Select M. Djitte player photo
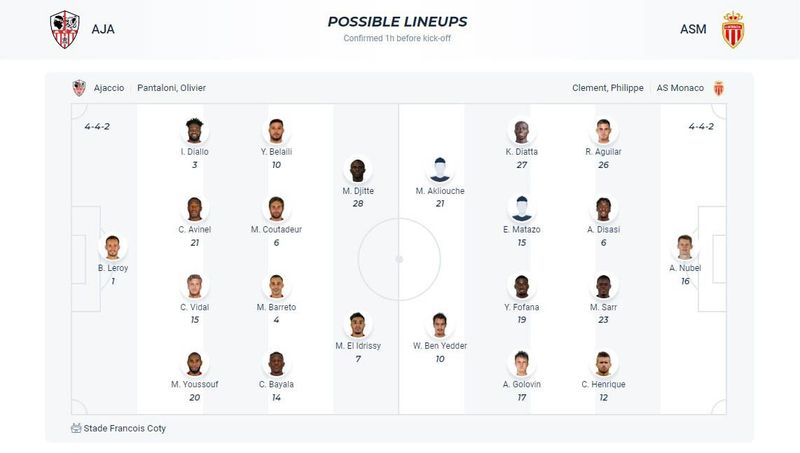Viewport: 800px width, 453px height. pos(358,170)
